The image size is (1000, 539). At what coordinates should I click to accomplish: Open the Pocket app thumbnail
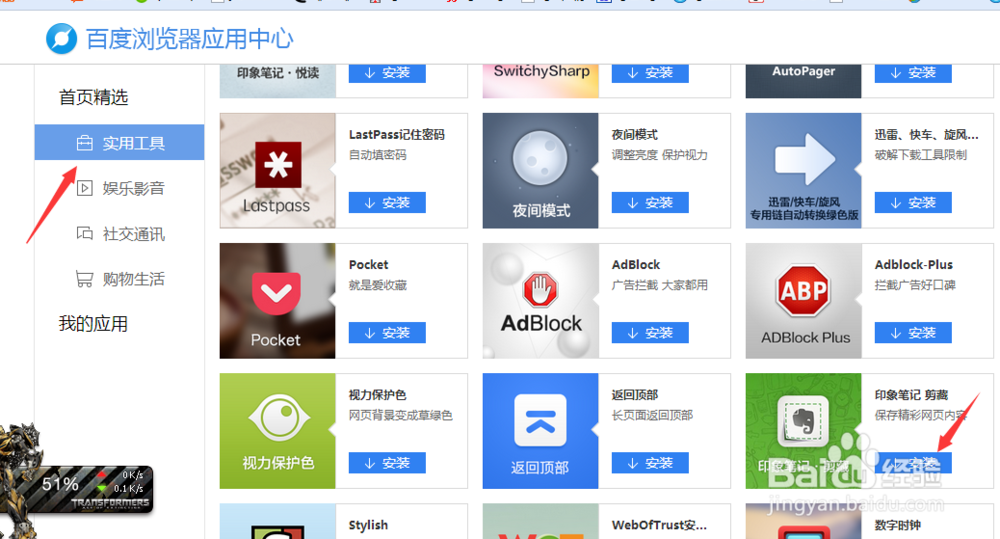pyautogui.click(x=277, y=301)
